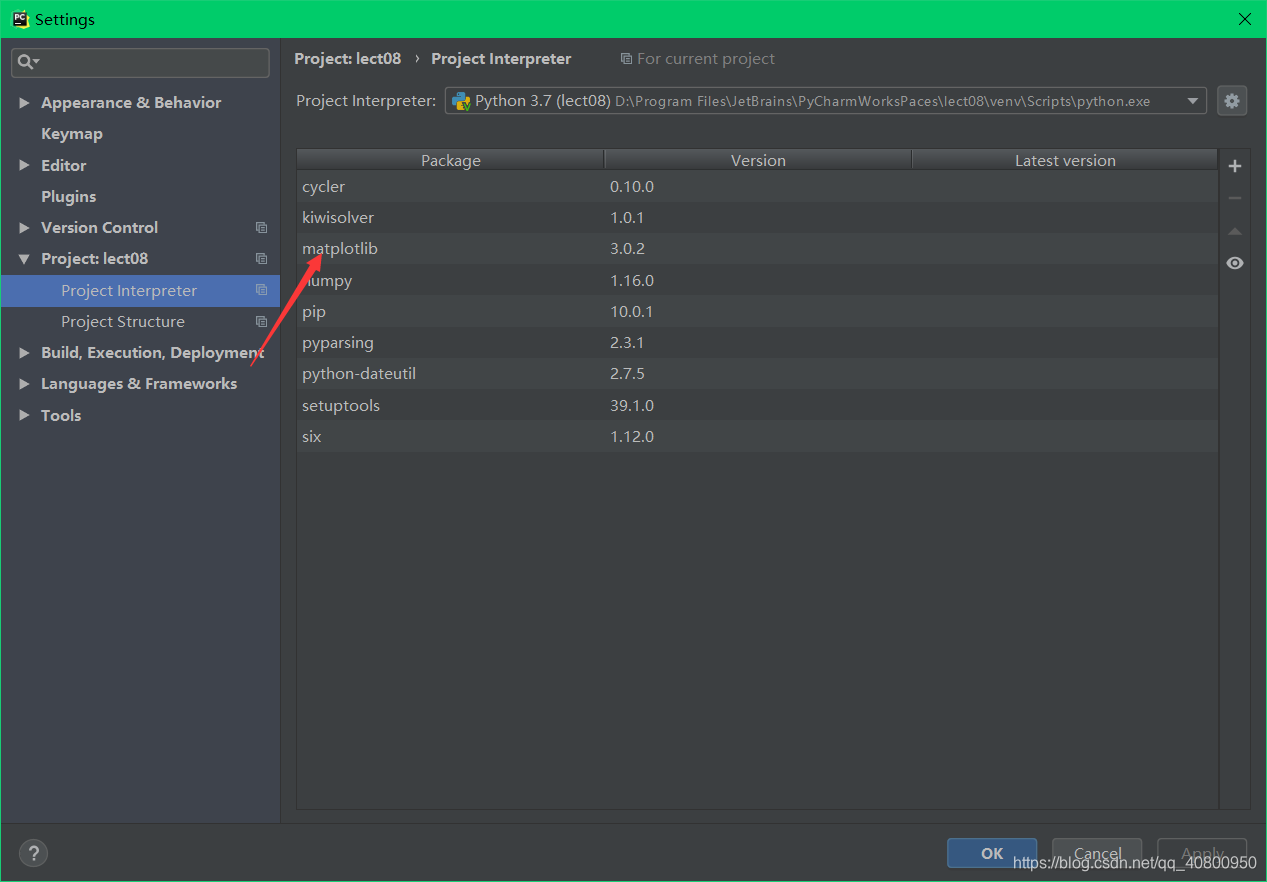The width and height of the screenshot is (1267, 882).
Task: Sort by the Version column header
Action: click(x=758, y=160)
